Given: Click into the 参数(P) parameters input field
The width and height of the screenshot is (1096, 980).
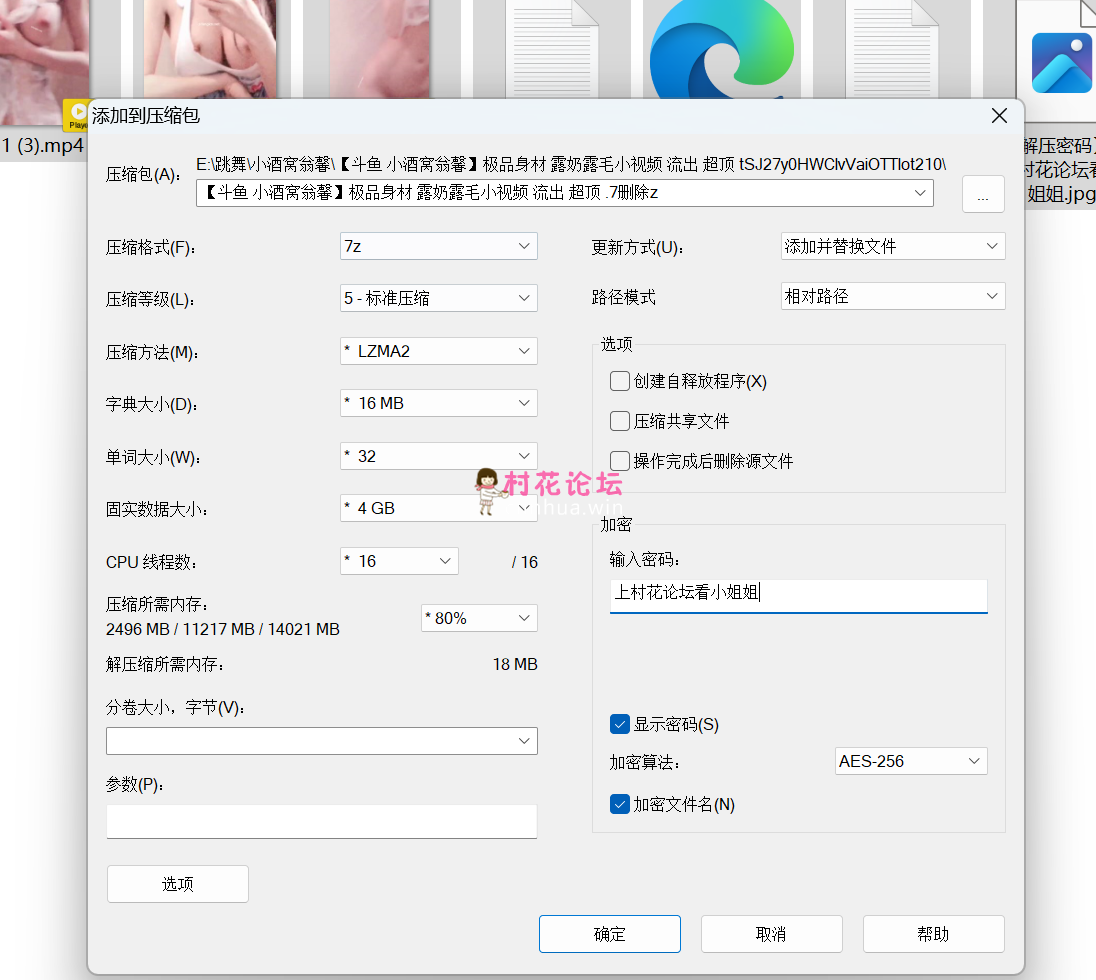Looking at the screenshot, I should coord(322,821).
